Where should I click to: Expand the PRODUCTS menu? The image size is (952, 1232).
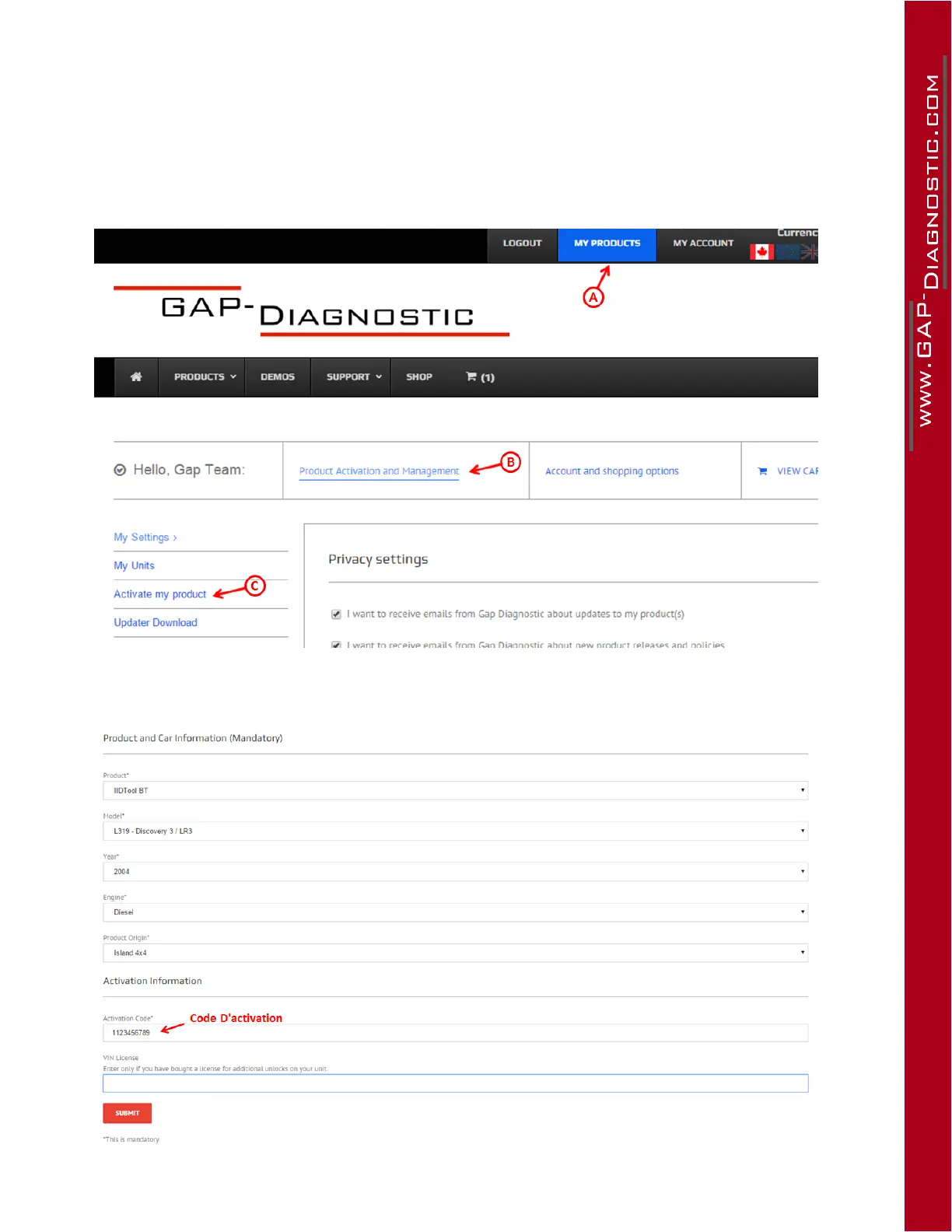[x=205, y=377]
